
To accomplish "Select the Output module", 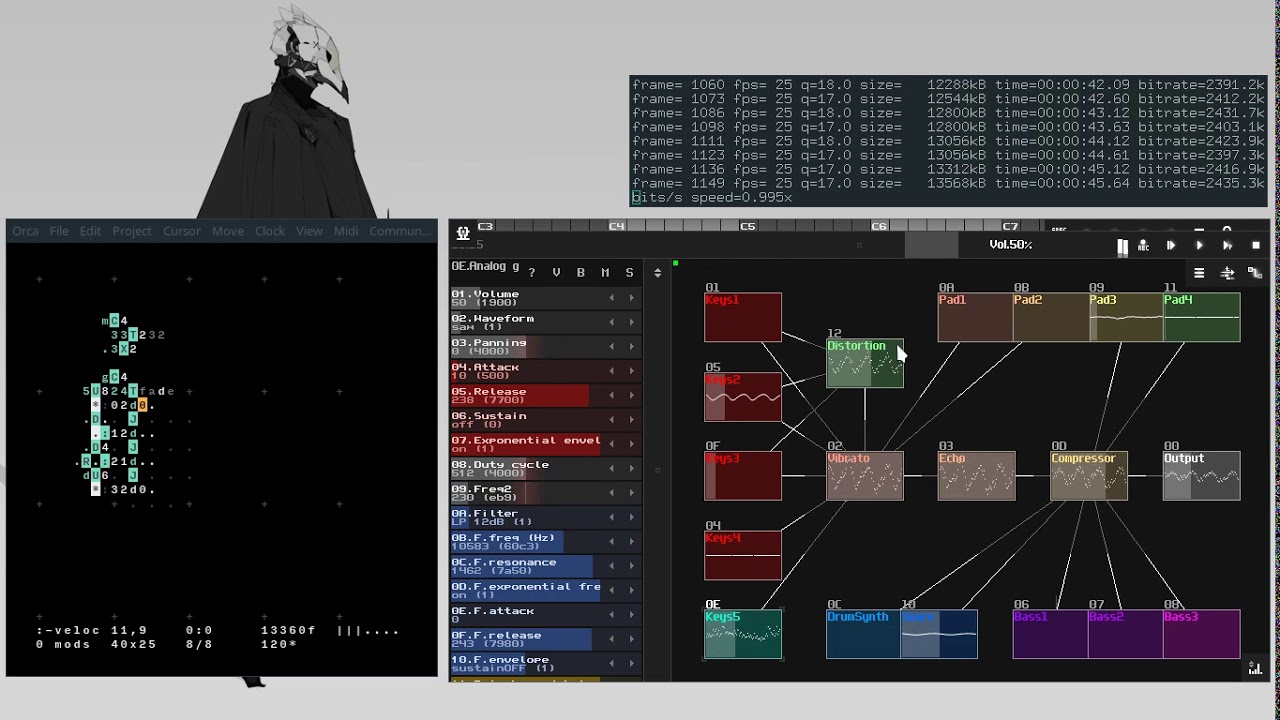I will tap(1202, 476).
